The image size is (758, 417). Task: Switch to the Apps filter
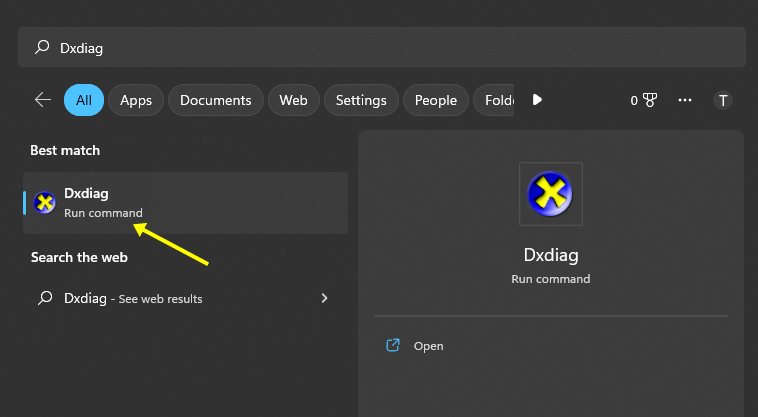(x=136, y=100)
